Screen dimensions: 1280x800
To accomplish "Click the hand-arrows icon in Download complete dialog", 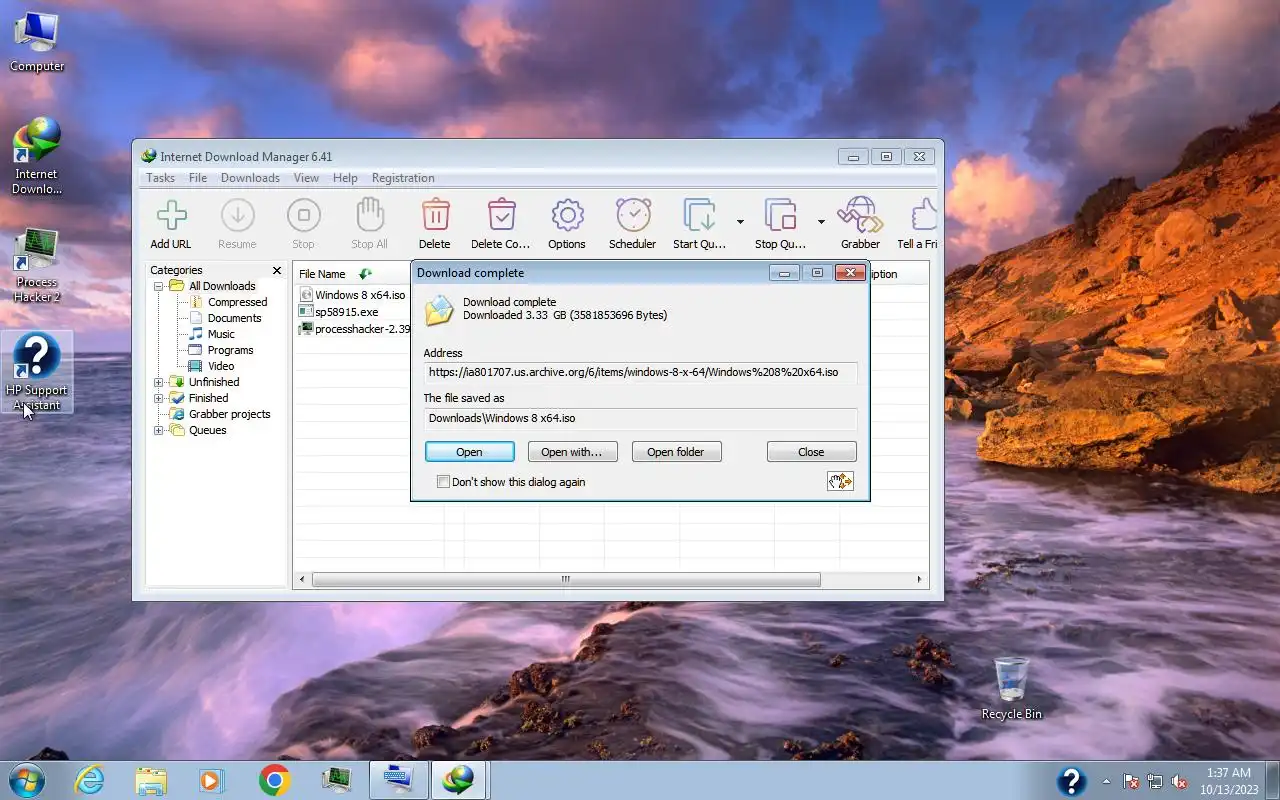I will [840, 482].
